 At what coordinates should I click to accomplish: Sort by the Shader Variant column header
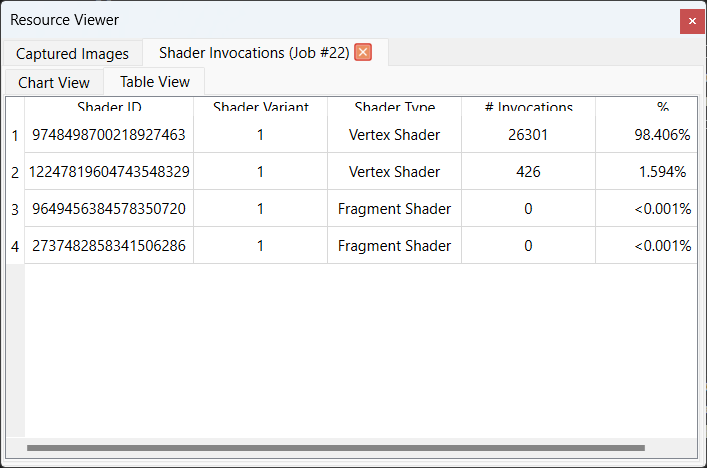260,107
